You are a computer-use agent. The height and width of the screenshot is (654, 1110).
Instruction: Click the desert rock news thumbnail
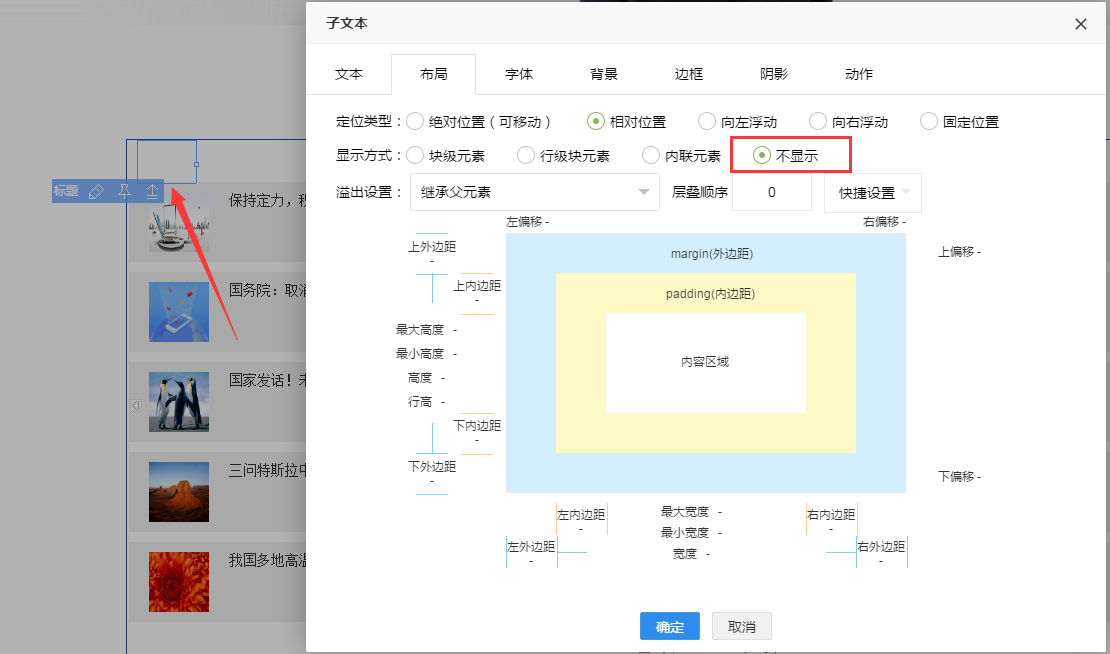(x=179, y=491)
